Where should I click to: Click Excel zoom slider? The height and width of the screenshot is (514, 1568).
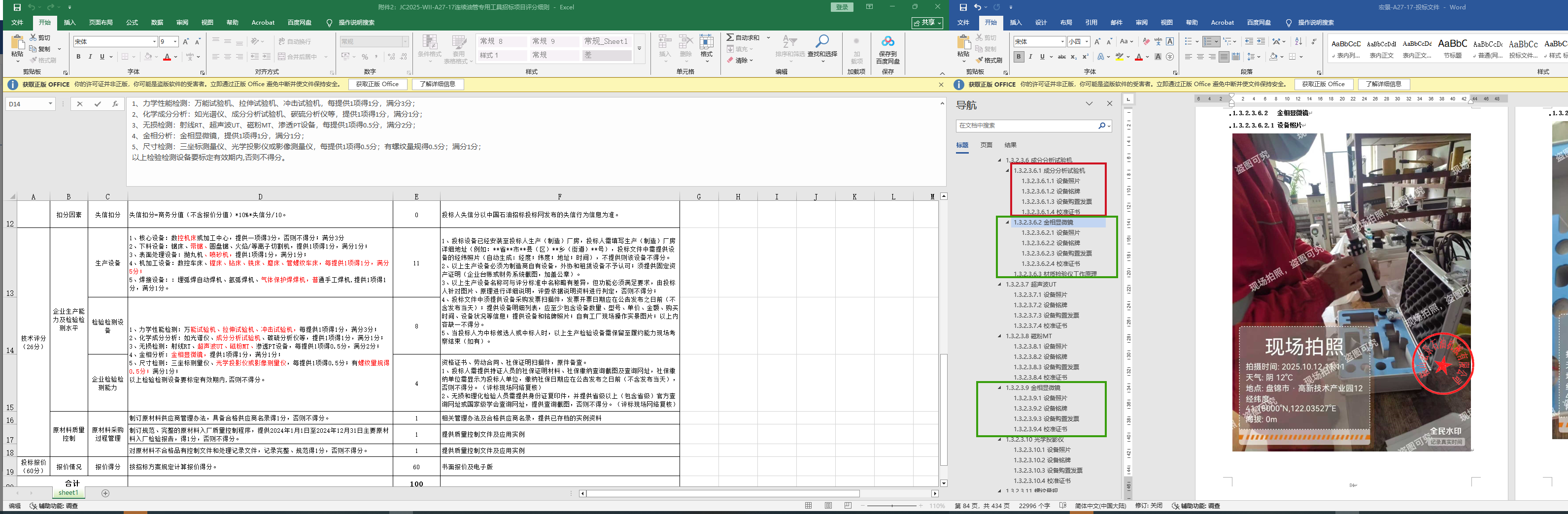pyautogui.click(x=892, y=506)
